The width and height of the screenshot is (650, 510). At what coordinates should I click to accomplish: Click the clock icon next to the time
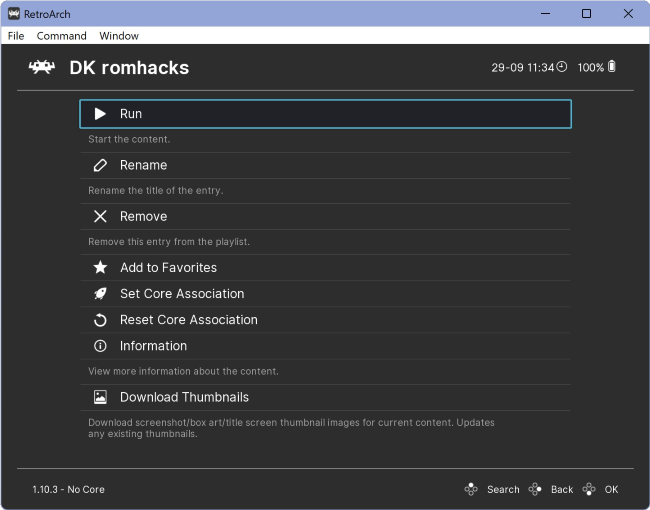tap(562, 67)
